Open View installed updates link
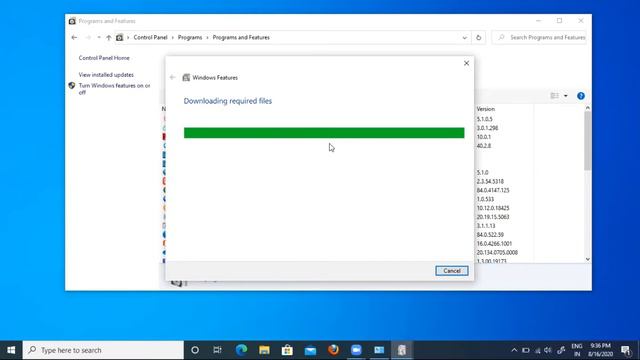This screenshot has height=360, width=640. (106, 75)
